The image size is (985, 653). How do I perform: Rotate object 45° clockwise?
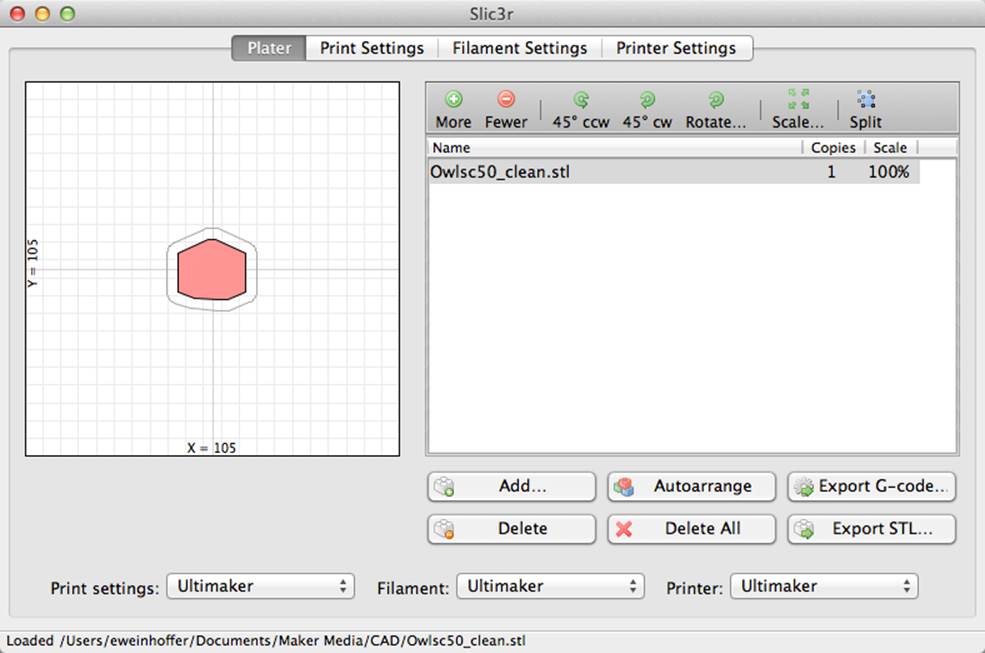click(647, 109)
